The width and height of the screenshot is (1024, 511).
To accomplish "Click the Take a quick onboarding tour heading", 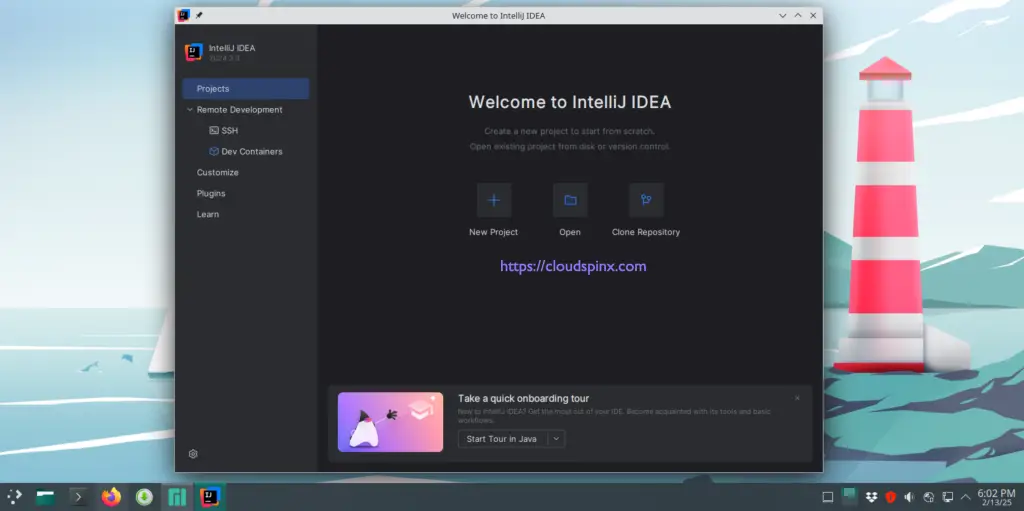I will point(524,399).
